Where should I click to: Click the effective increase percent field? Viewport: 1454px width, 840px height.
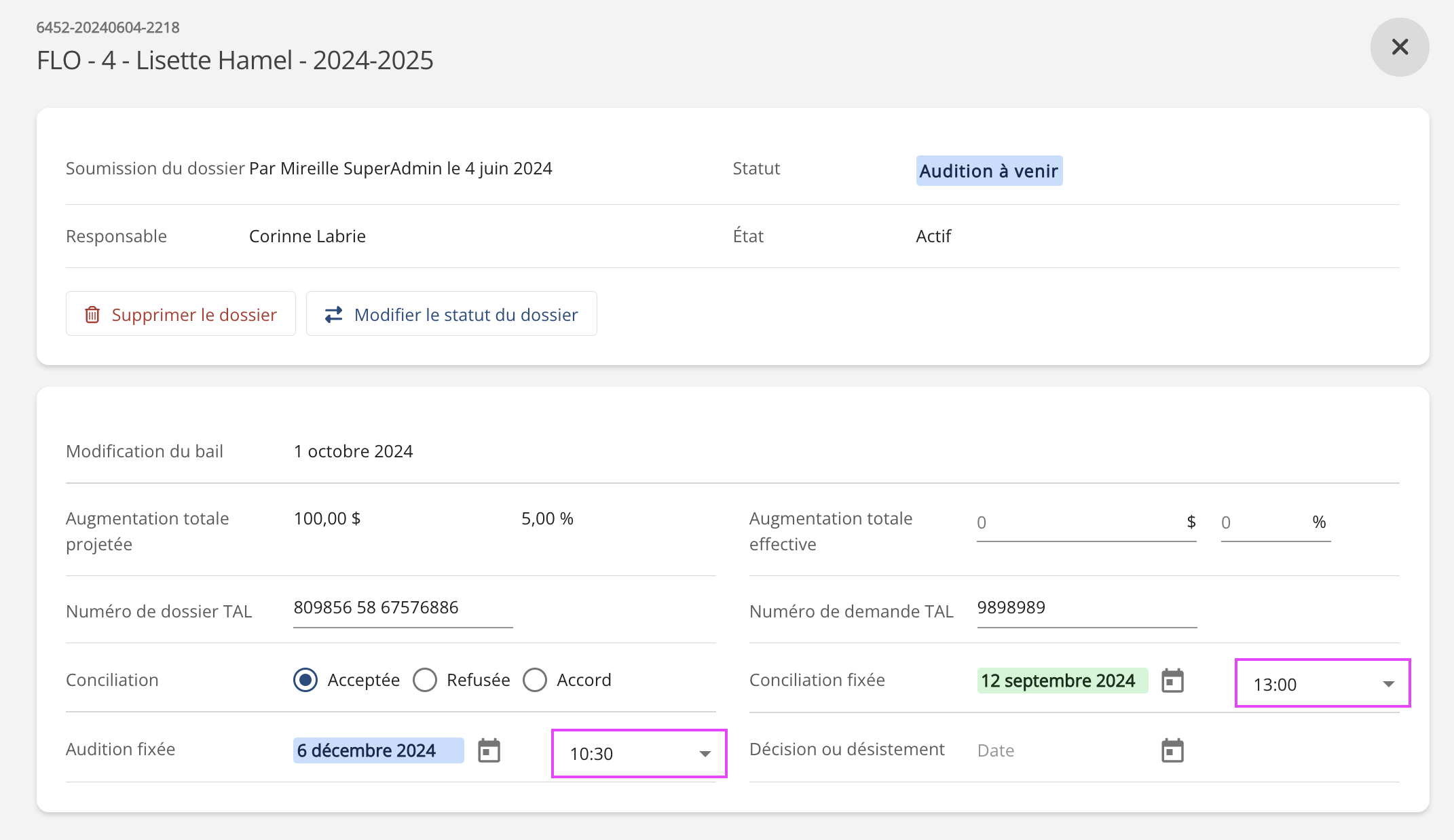coord(1263,522)
